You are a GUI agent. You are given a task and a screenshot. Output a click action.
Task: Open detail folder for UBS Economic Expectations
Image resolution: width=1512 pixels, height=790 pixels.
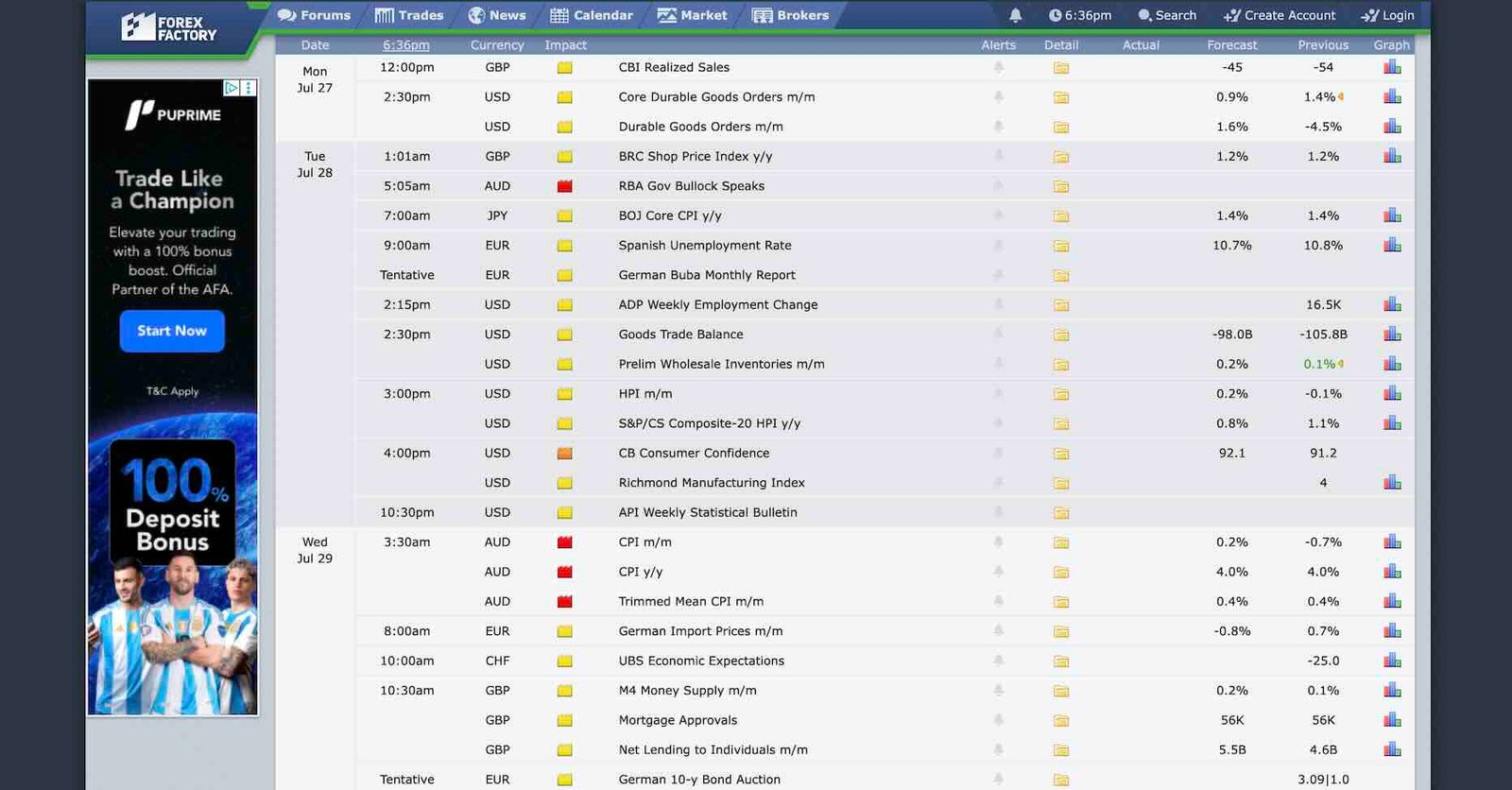click(x=1061, y=661)
